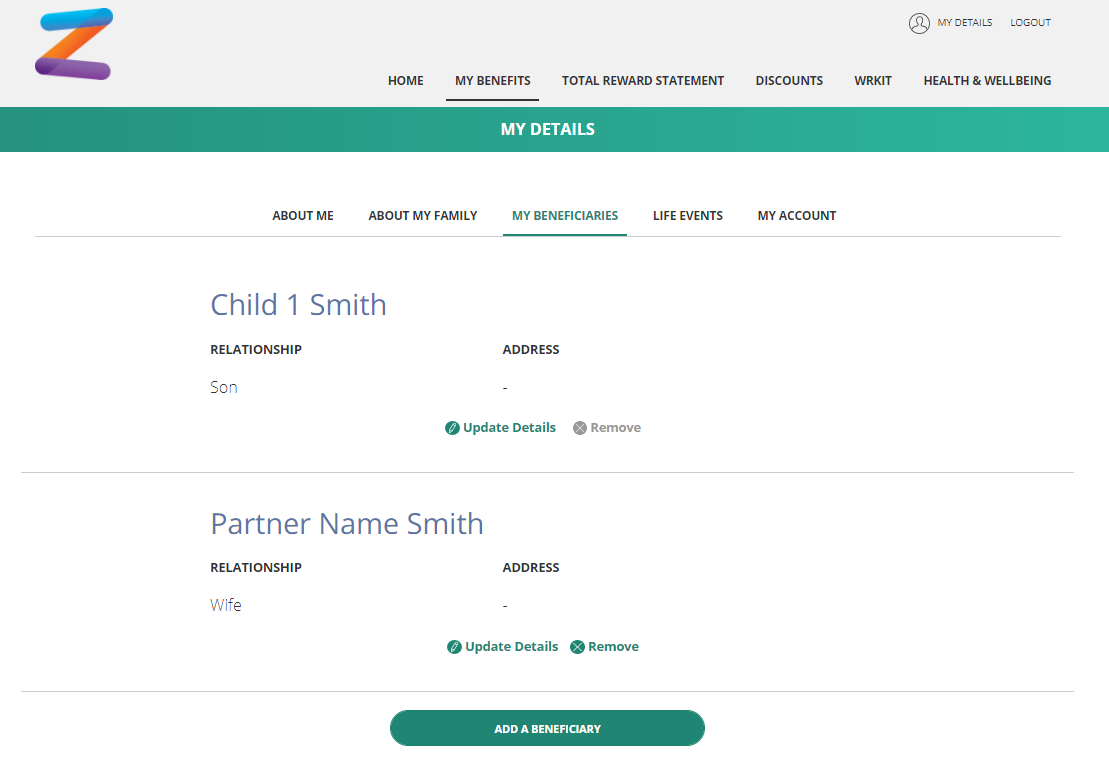Screen dimensions: 1109x784
Task: Click pencil icon for Child 1 Smith
Action: 452,428
